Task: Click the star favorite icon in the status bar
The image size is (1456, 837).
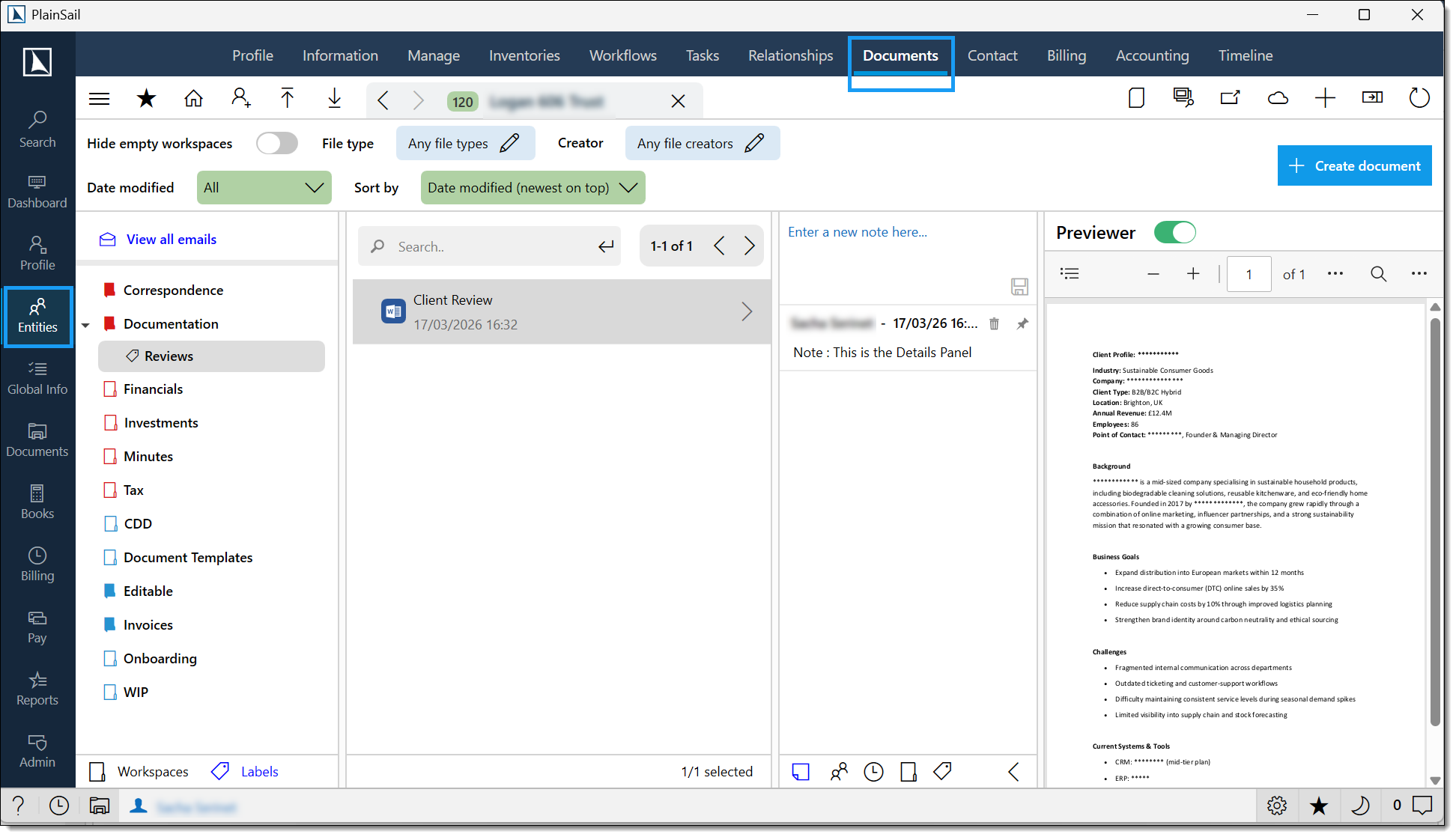Action: coord(1319,806)
